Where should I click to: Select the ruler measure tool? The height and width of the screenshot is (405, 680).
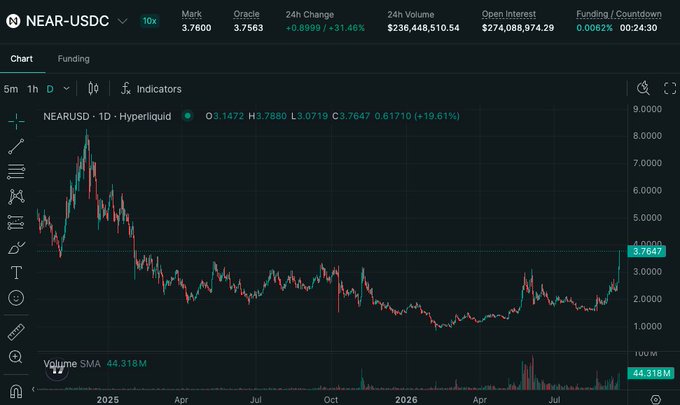tap(16, 332)
